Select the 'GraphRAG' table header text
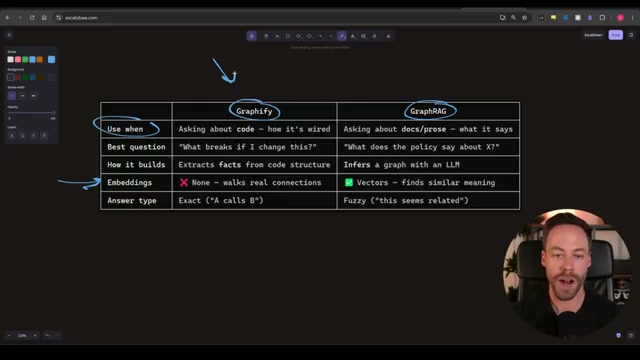This screenshot has height=360, width=640. (428, 111)
